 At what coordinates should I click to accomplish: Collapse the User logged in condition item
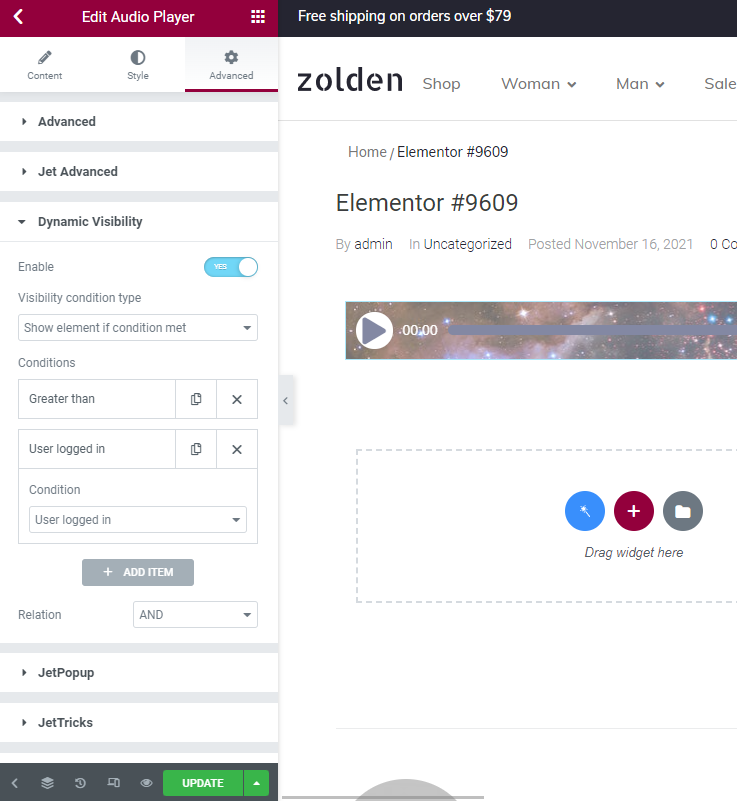click(x=97, y=449)
